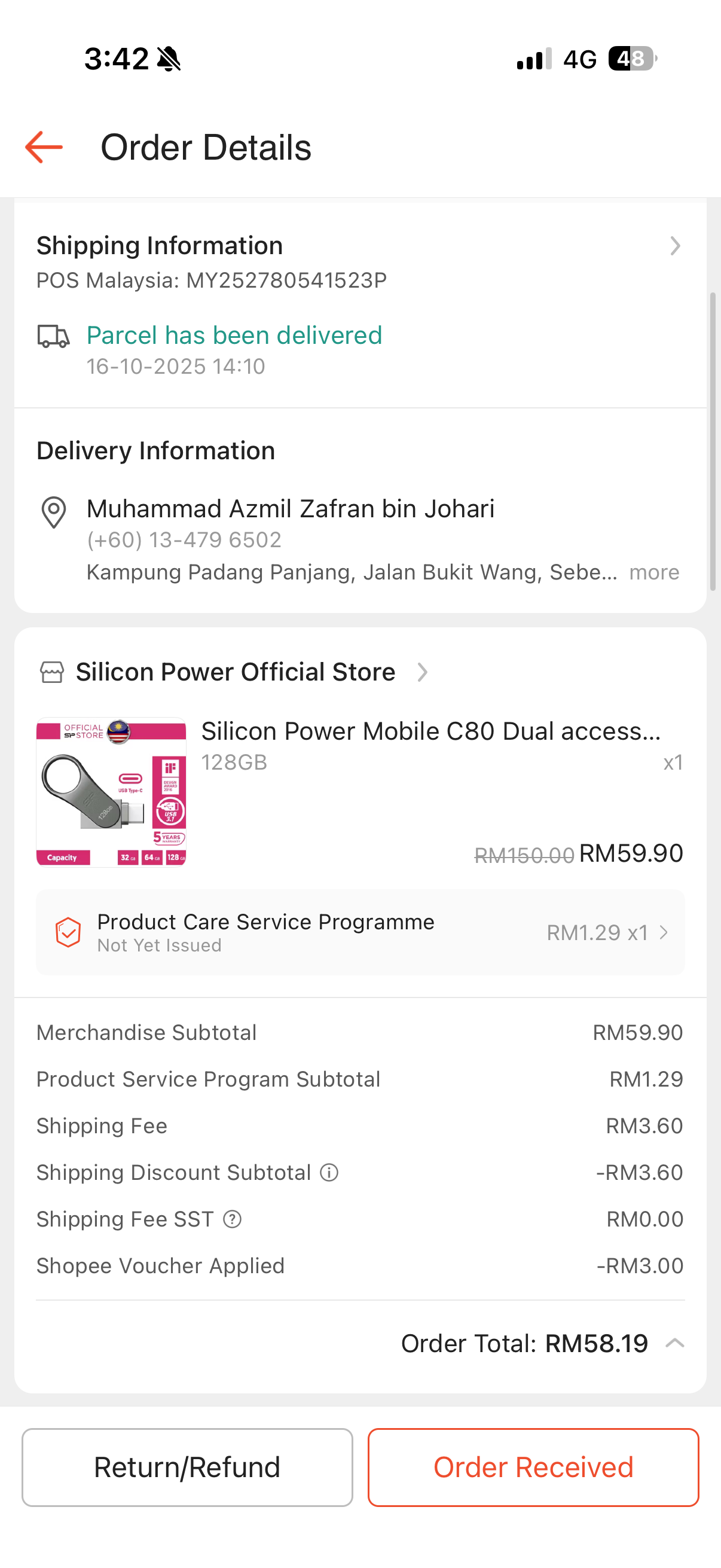Image resolution: width=721 pixels, height=1568 pixels.
Task: Open the store page via chevron after store name
Action: [x=422, y=672]
